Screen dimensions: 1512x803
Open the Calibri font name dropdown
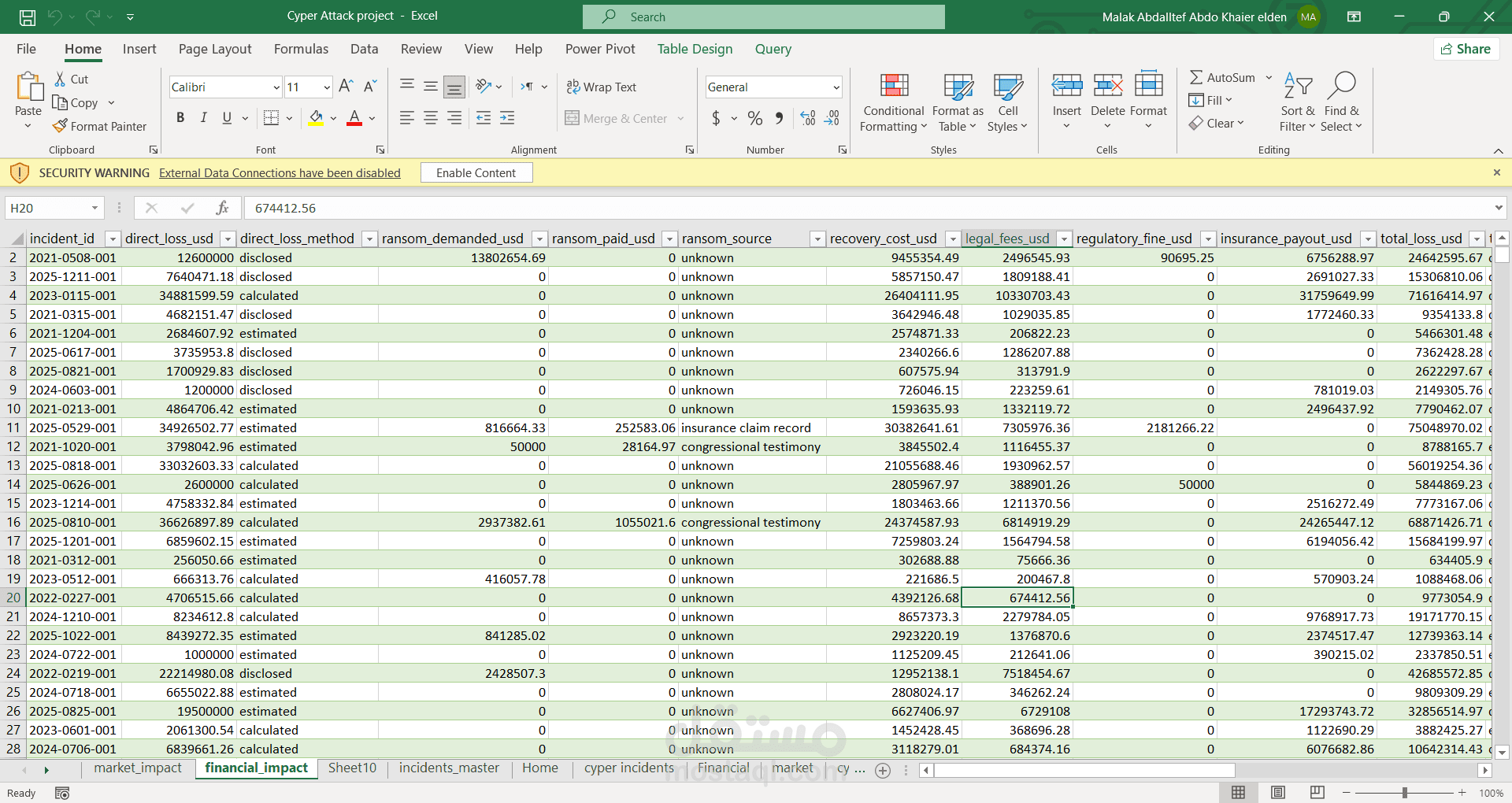tap(276, 87)
